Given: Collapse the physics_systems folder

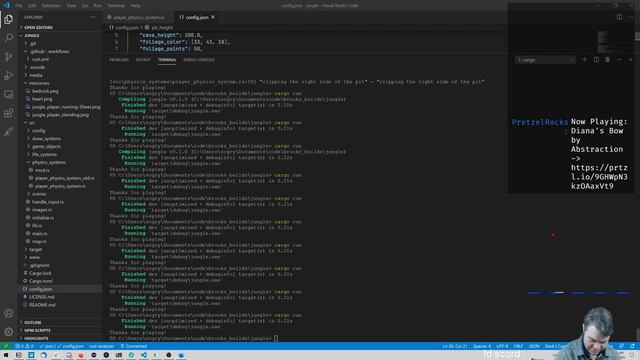Looking at the screenshot, I should [x=49, y=162].
